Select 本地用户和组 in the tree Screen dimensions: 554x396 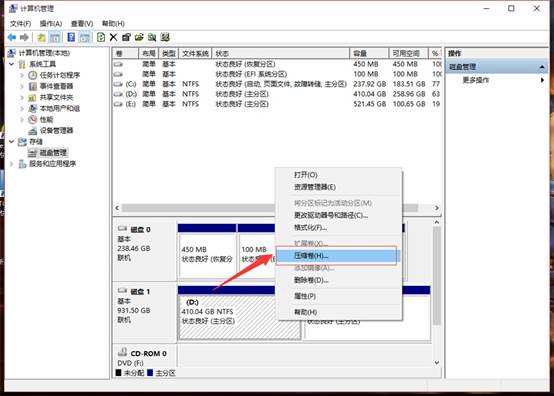[x=60, y=108]
